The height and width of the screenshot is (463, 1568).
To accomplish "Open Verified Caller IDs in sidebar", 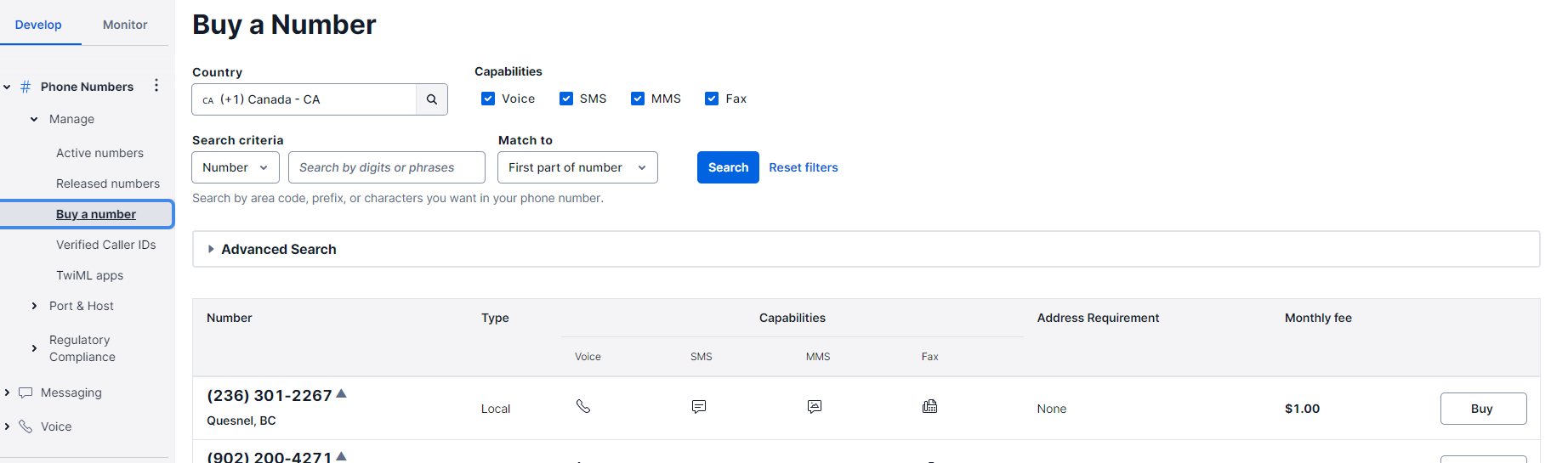I will coord(106,245).
